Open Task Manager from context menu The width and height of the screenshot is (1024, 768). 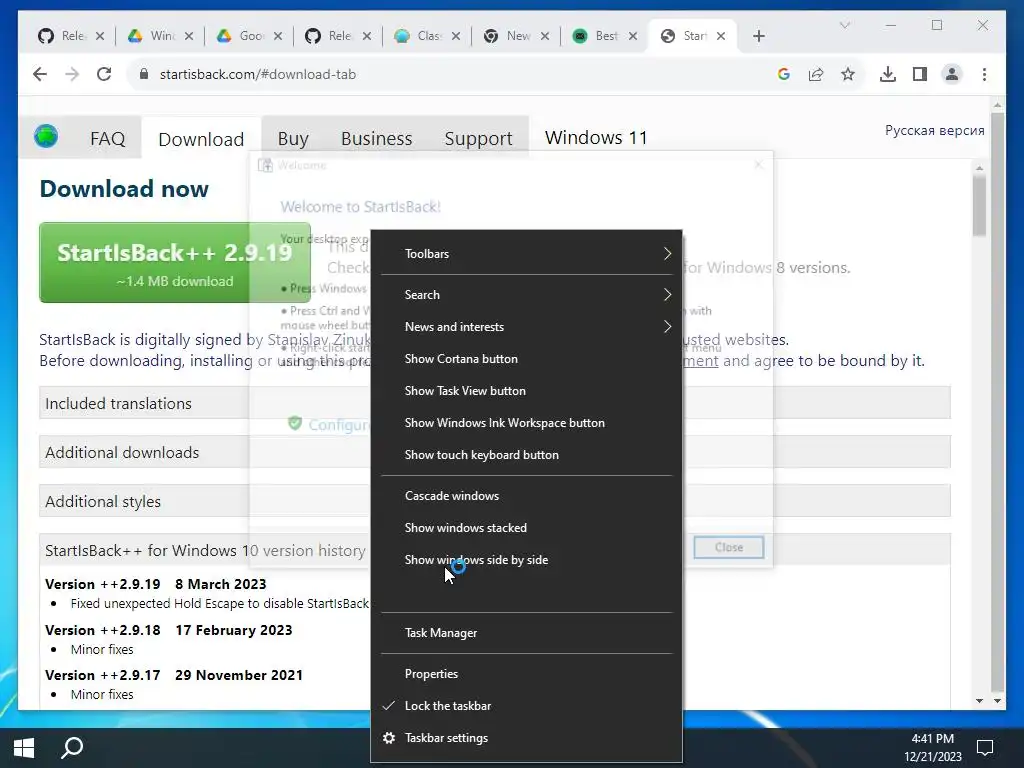pyautogui.click(x=526, y=633)
